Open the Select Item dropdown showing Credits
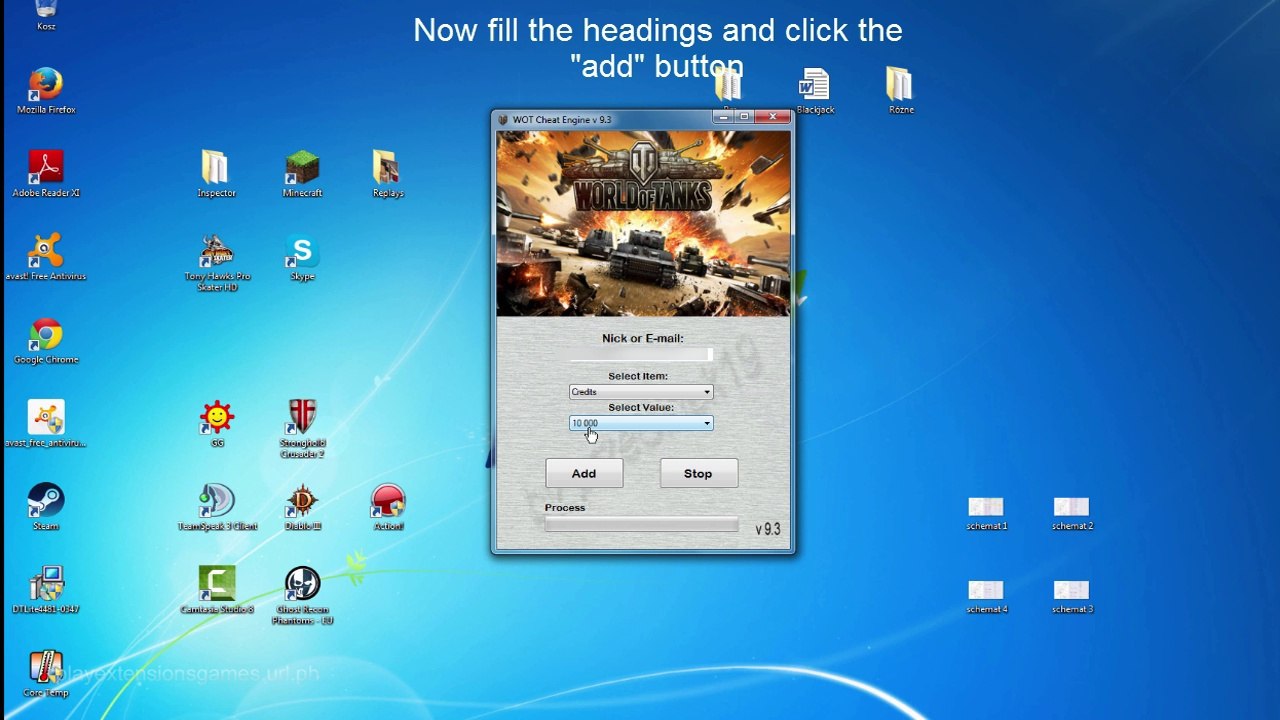Image resolution: width=1280 pixels, height=720 pixels. point(641,392)
